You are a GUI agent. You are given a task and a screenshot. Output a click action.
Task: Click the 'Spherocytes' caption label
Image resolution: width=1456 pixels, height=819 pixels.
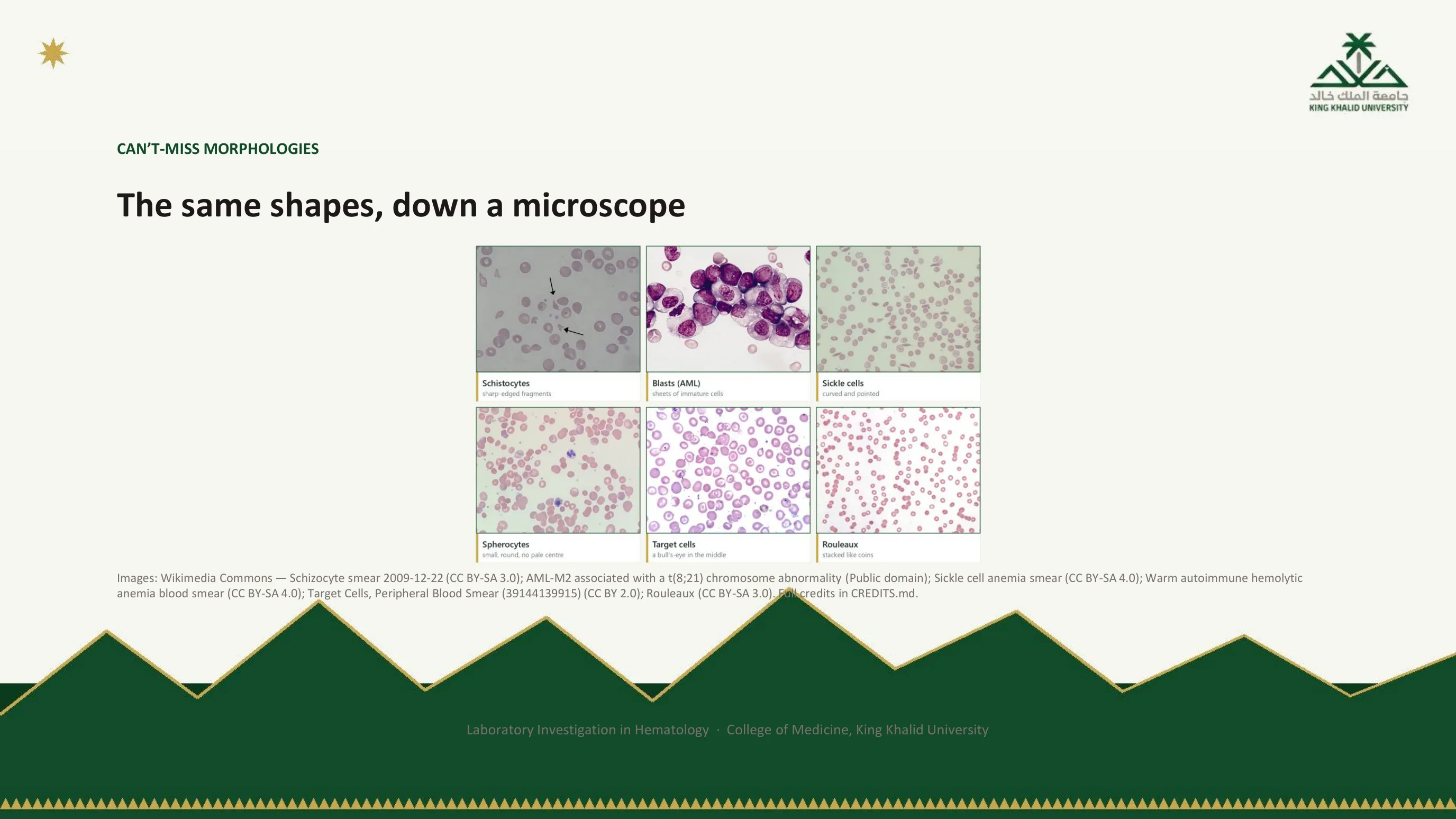pyautogui.click(x=506, y=544)
